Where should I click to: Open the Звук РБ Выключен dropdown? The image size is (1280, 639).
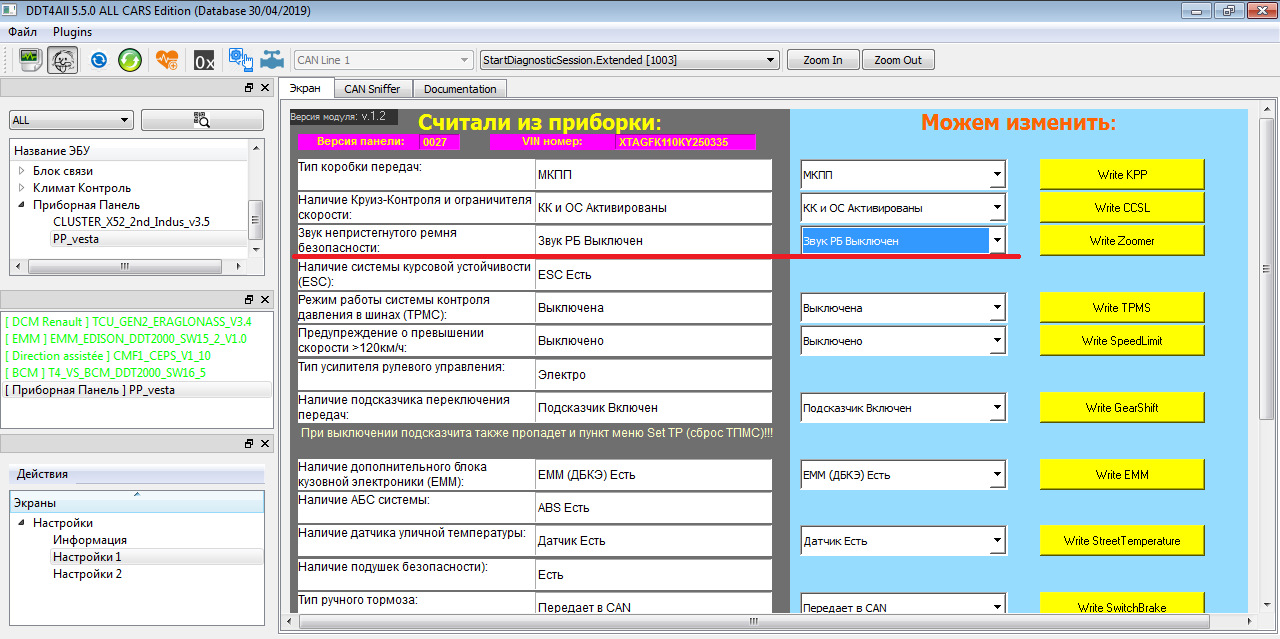[x=902, y=241]
